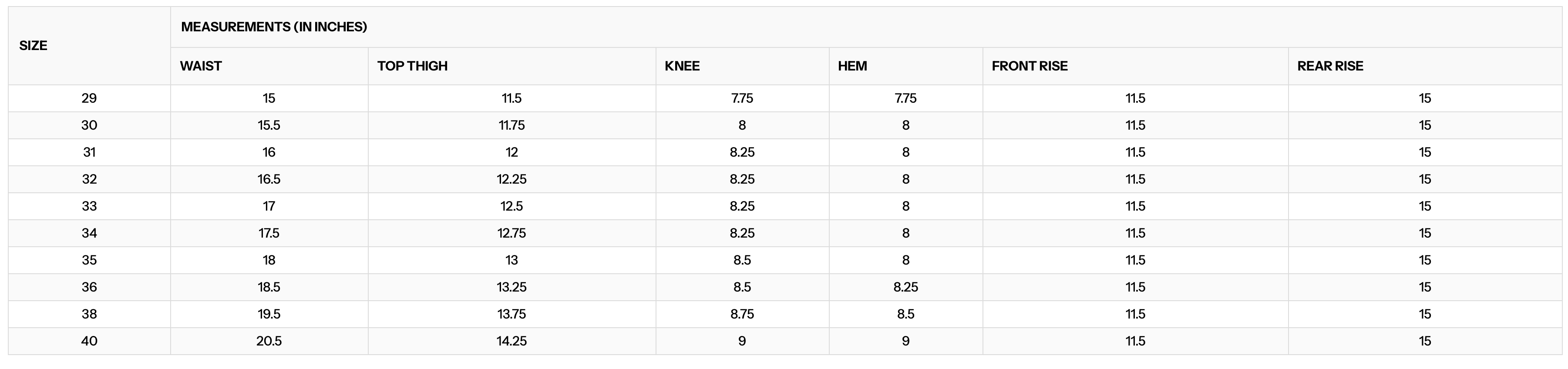Click the TOP THIGH column header
Viewport: 1568px width, 369px height.
click(x=412, y=66)
